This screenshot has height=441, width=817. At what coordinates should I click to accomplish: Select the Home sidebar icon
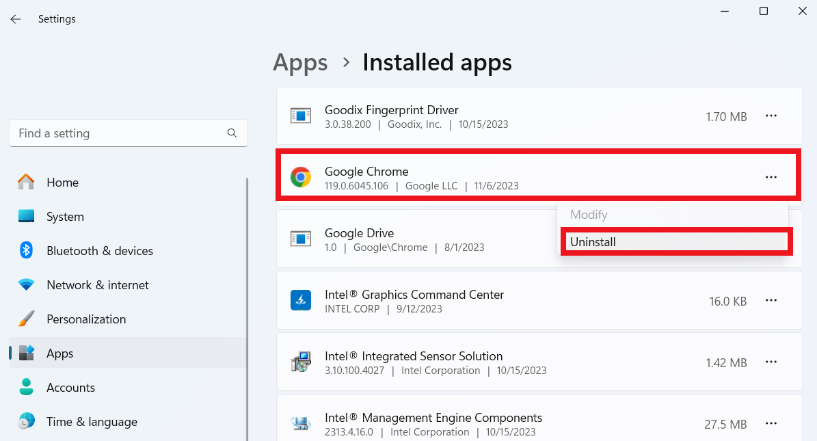[x=26, y=182]
